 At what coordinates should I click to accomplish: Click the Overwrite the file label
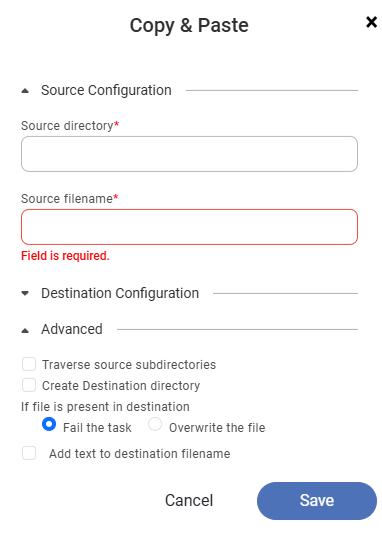(x=217, y=428)
